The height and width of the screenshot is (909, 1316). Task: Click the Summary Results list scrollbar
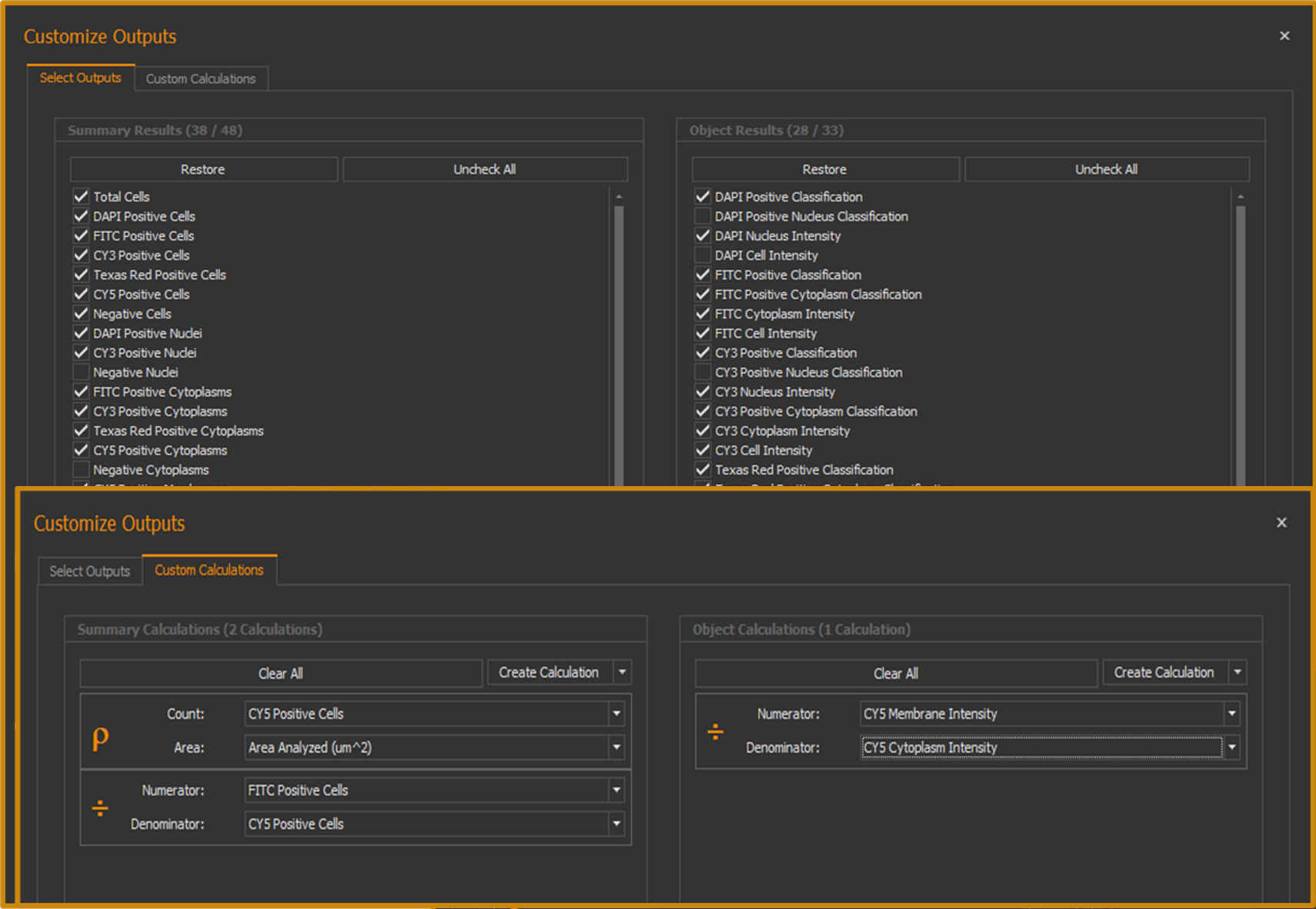(x=619, y=345)
